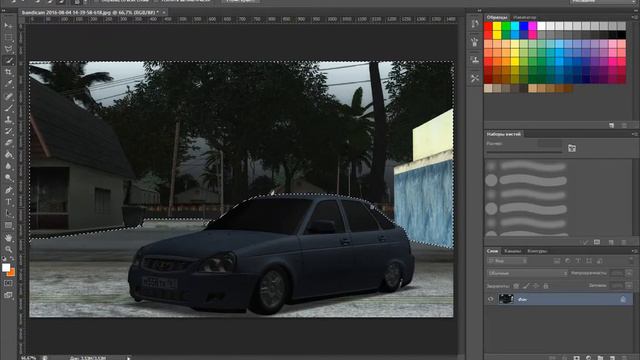
Task: Switch to the Channels tab
Action: point(512,251)
